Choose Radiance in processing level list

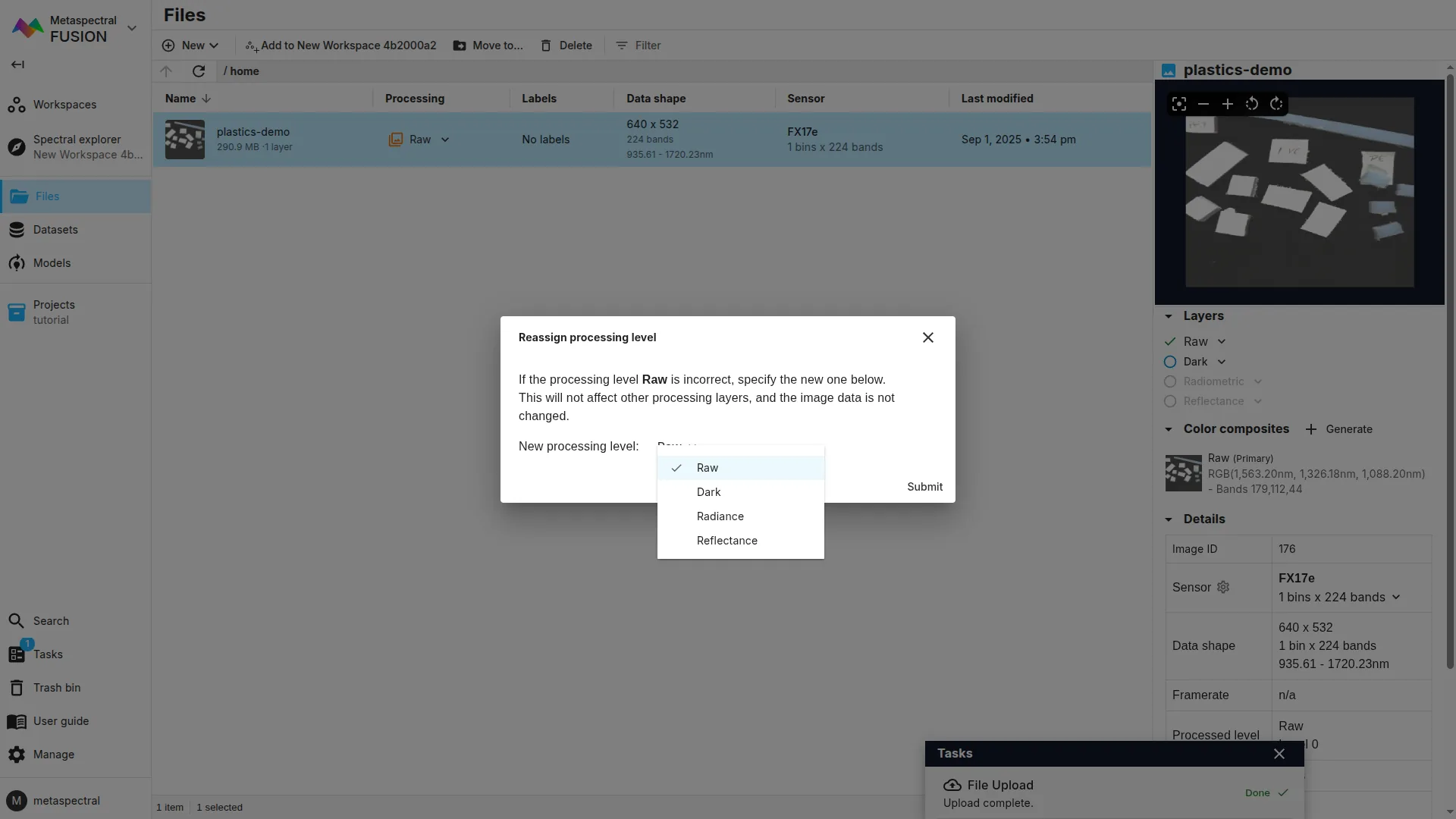720,516
